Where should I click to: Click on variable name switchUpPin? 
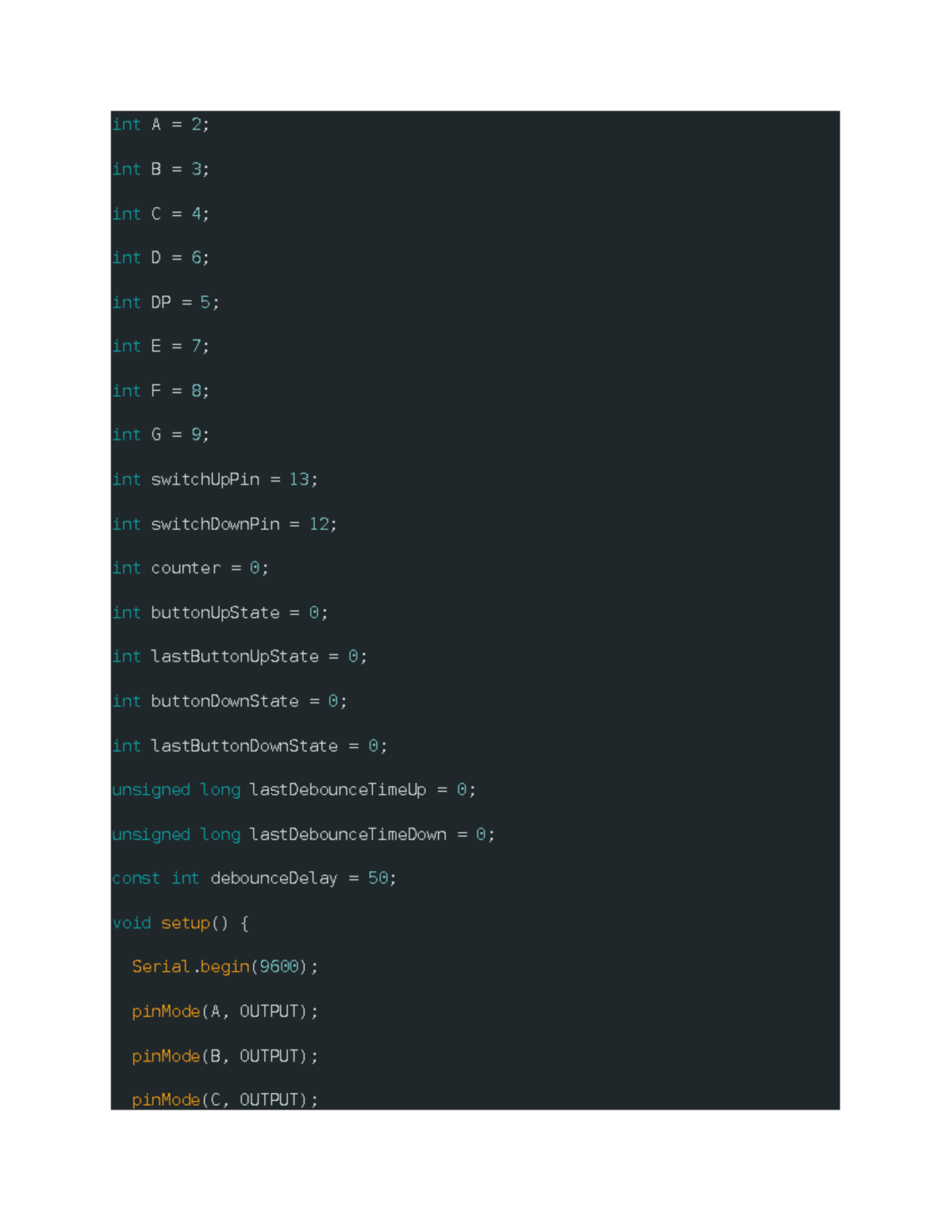[205, 480]
